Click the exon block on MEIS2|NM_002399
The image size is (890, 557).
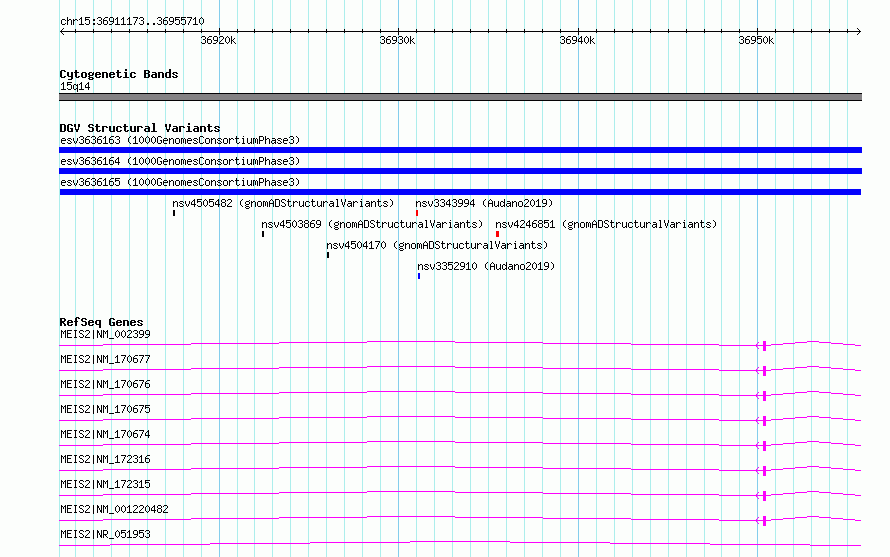click(x=765, y=346)
